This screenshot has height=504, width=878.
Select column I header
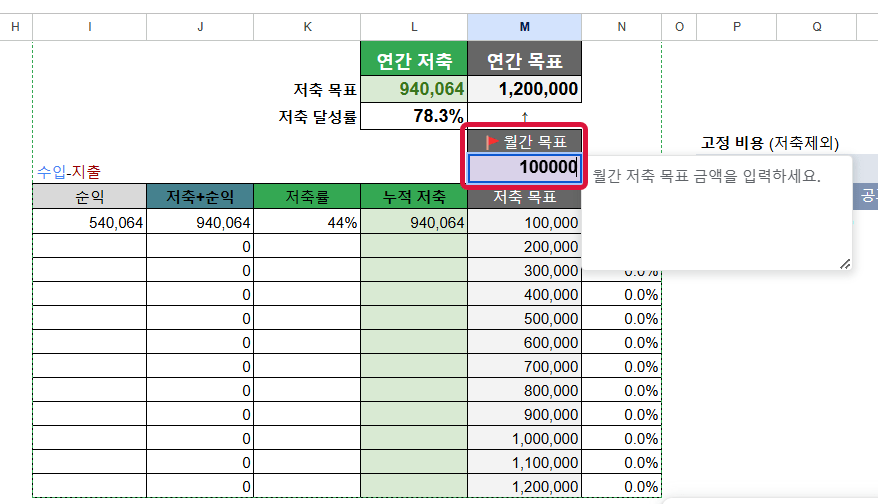(x=90, y=27)
